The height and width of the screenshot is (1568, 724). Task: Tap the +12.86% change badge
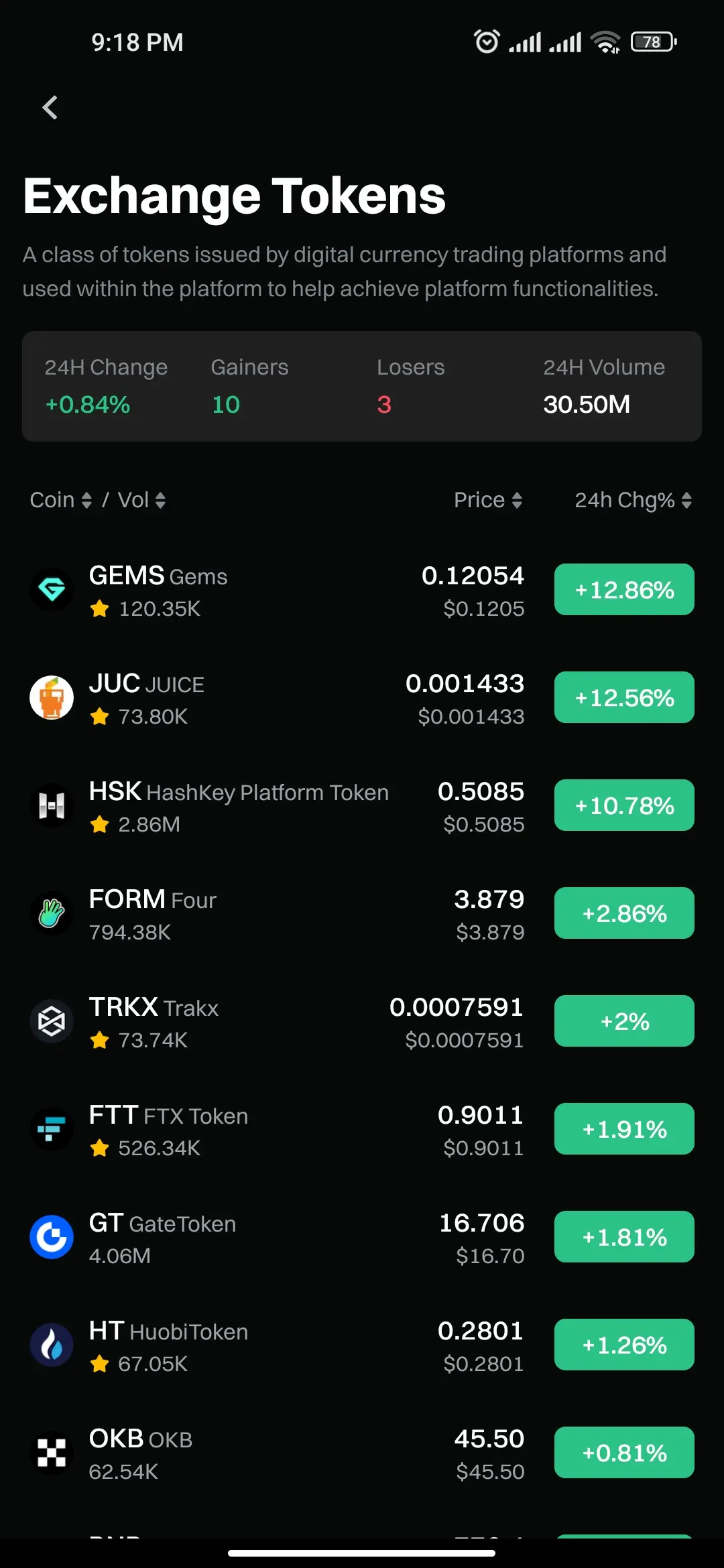[x=624, y=590]
